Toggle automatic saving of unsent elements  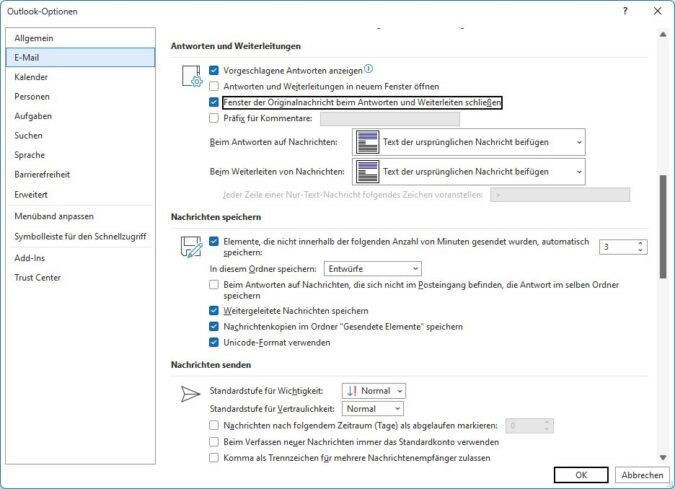click(214, 241)
